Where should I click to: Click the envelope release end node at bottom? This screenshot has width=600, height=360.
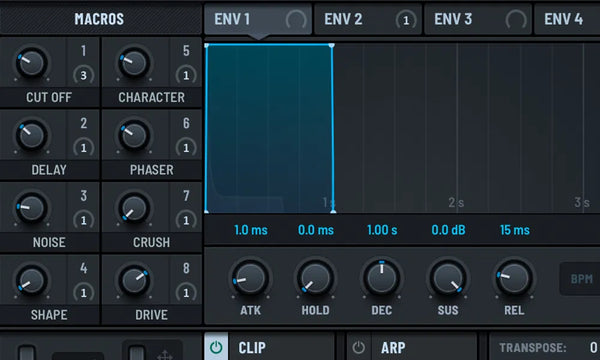pyautogui.click(x=333, y=211)
